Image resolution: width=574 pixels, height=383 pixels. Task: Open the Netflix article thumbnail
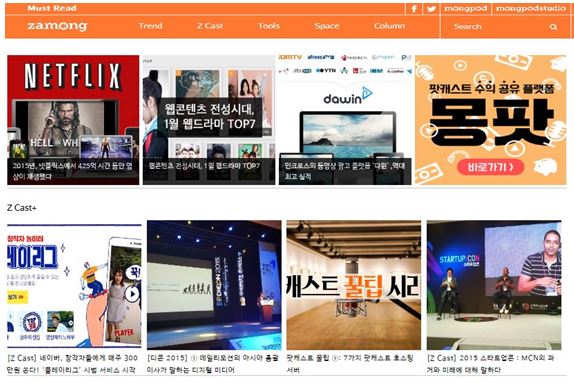pos(73,120)
